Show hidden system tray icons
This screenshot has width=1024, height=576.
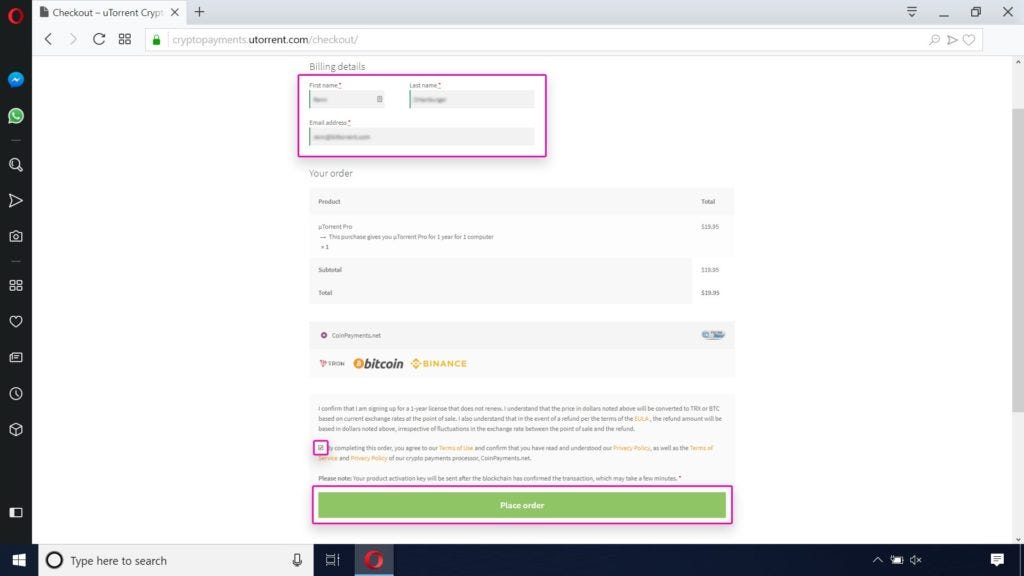click(877, 560)
